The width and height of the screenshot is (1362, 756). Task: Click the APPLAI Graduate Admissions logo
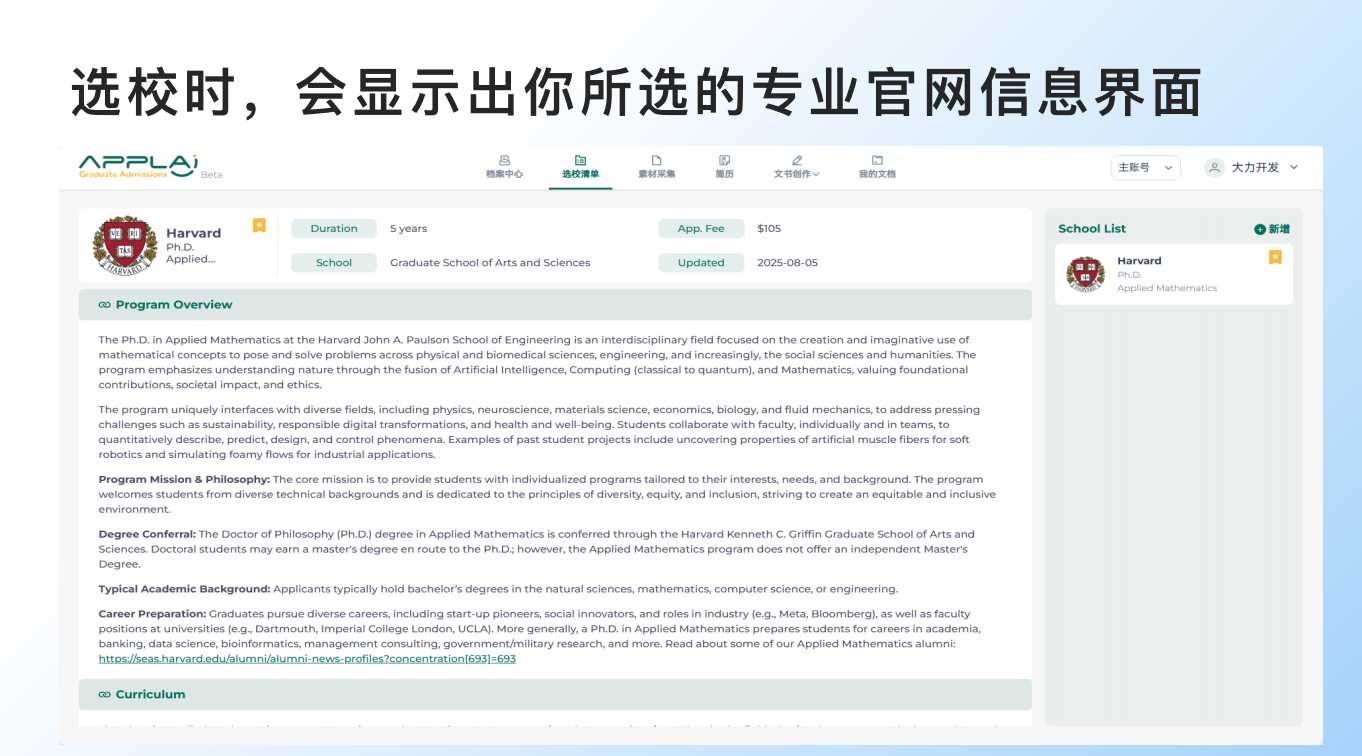pyautogui.click(x=139, y=166)
